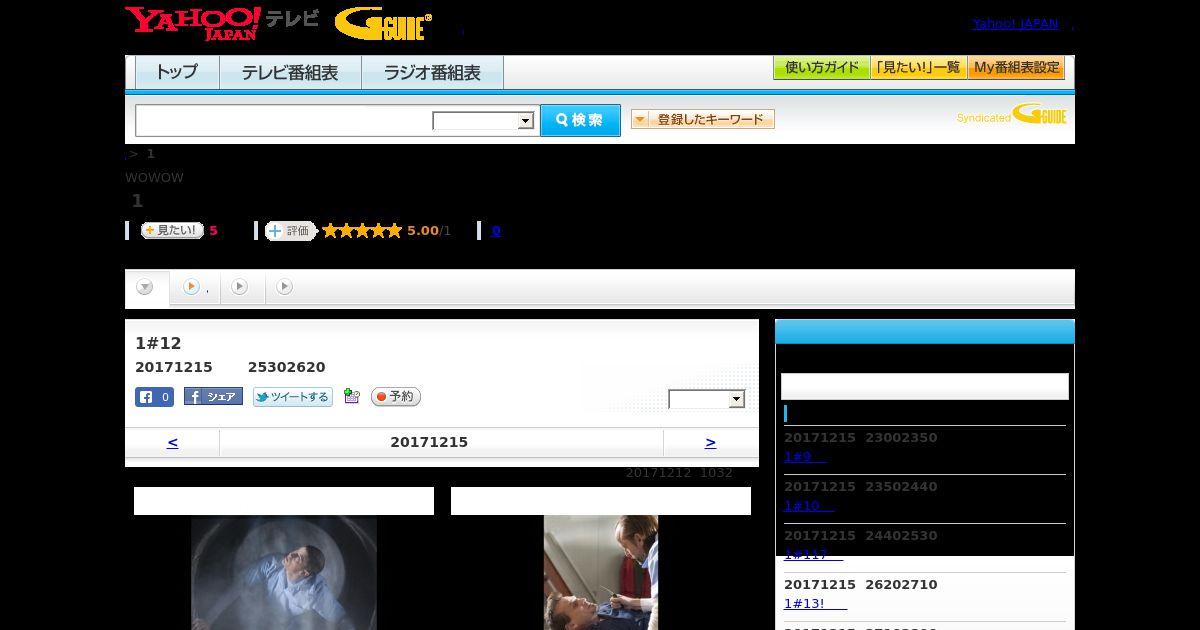Click the 予約 record reservation button
The image size is (1200, 630).
tap(396, 397)
